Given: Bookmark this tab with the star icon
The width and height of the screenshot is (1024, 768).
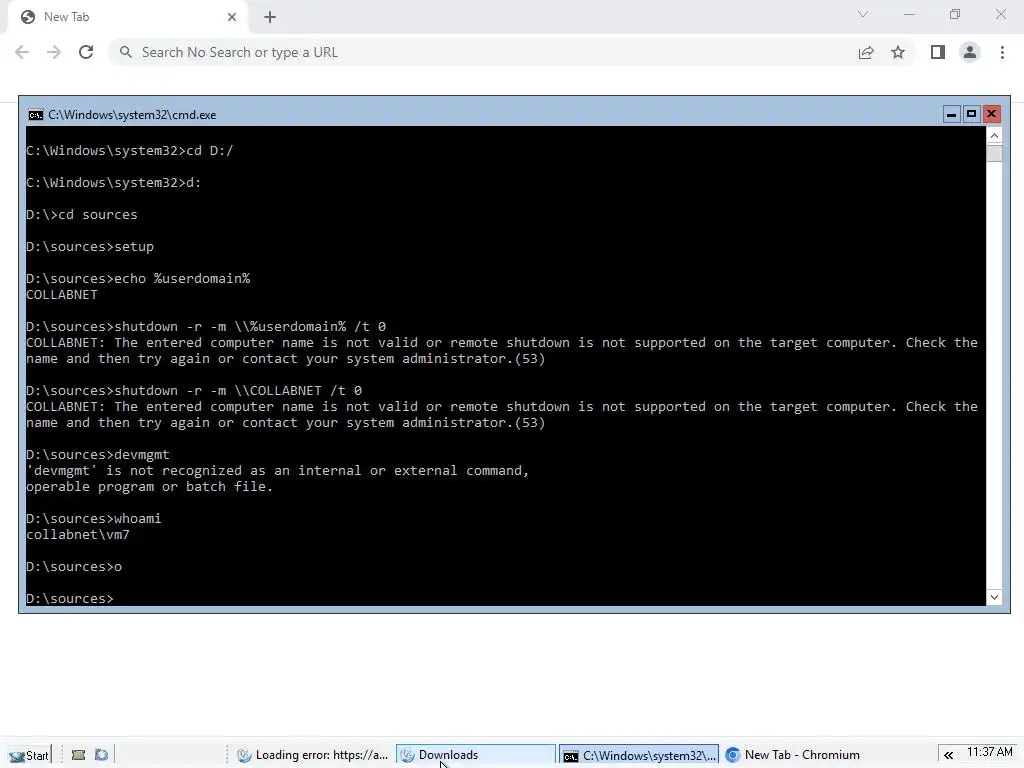Looking at the screenshot, I should point(898,52).
